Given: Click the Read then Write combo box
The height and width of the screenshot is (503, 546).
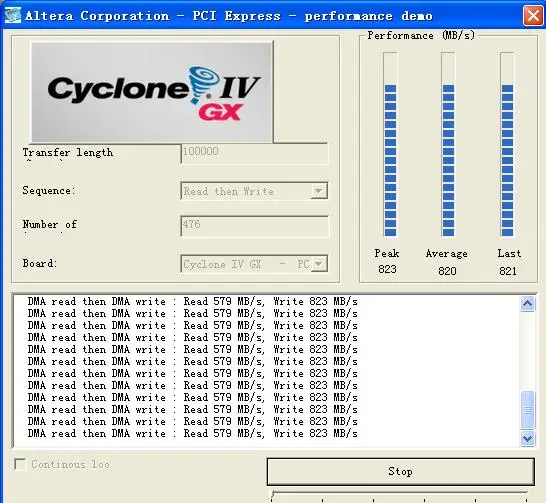Looking at the screenshot, I should [x=254, y=191].
